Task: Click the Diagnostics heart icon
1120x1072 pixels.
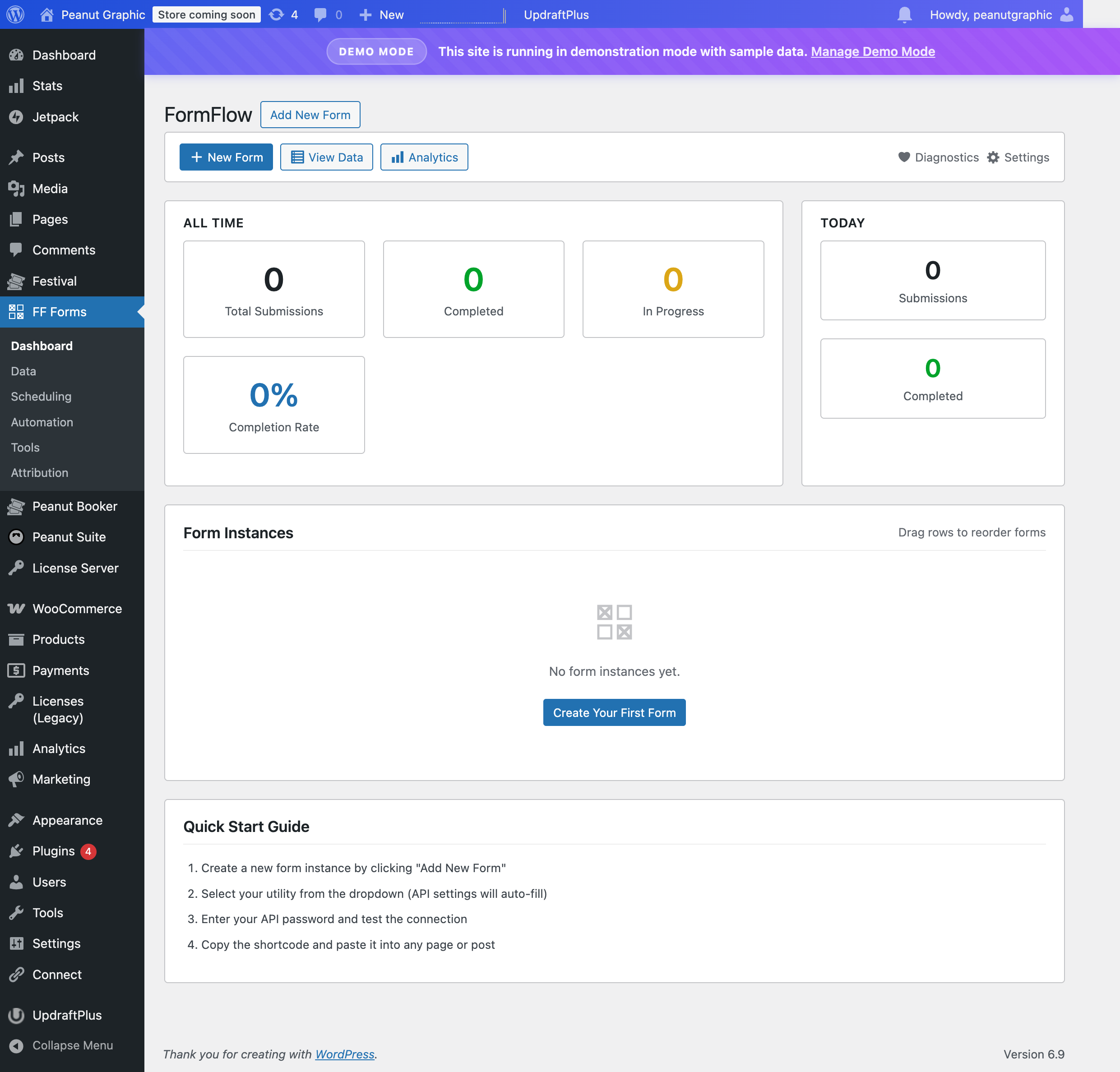Action: 905,157
